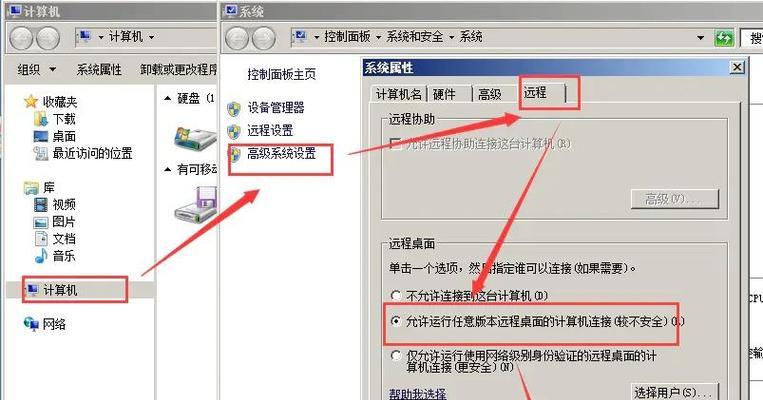763x400 pixels.
Task: Open Device Manager shield link
Action: (x=275, y=108)
